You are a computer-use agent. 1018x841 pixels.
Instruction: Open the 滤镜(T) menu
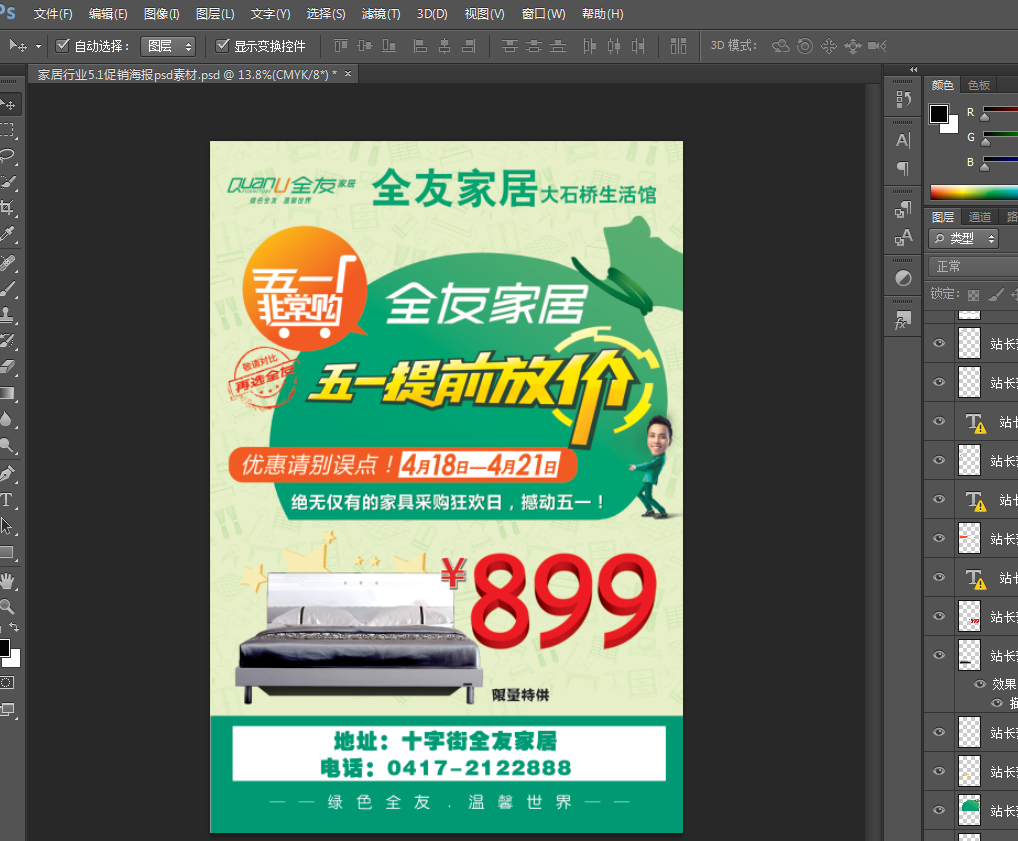pyautogui.click(x=380, y=14)
